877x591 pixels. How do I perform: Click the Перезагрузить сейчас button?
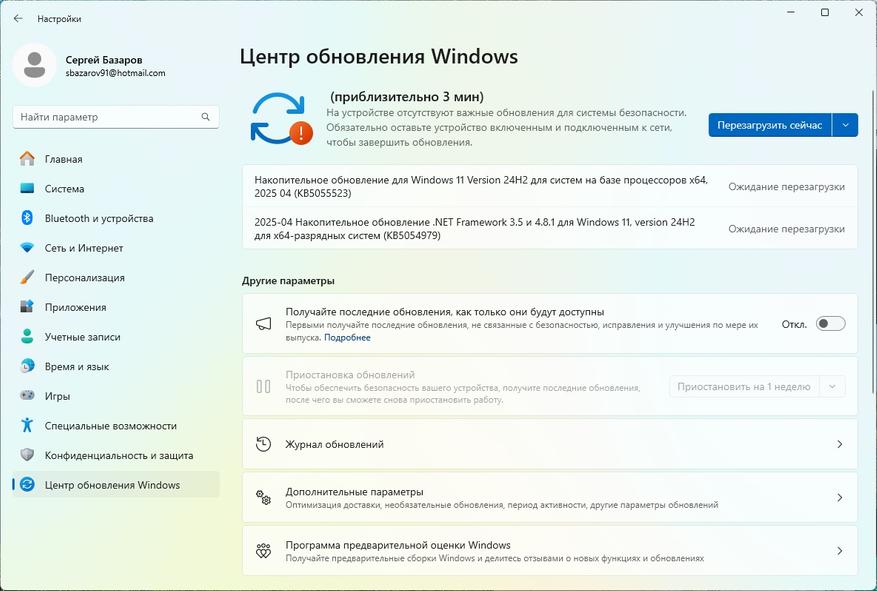tap(770, 125)
